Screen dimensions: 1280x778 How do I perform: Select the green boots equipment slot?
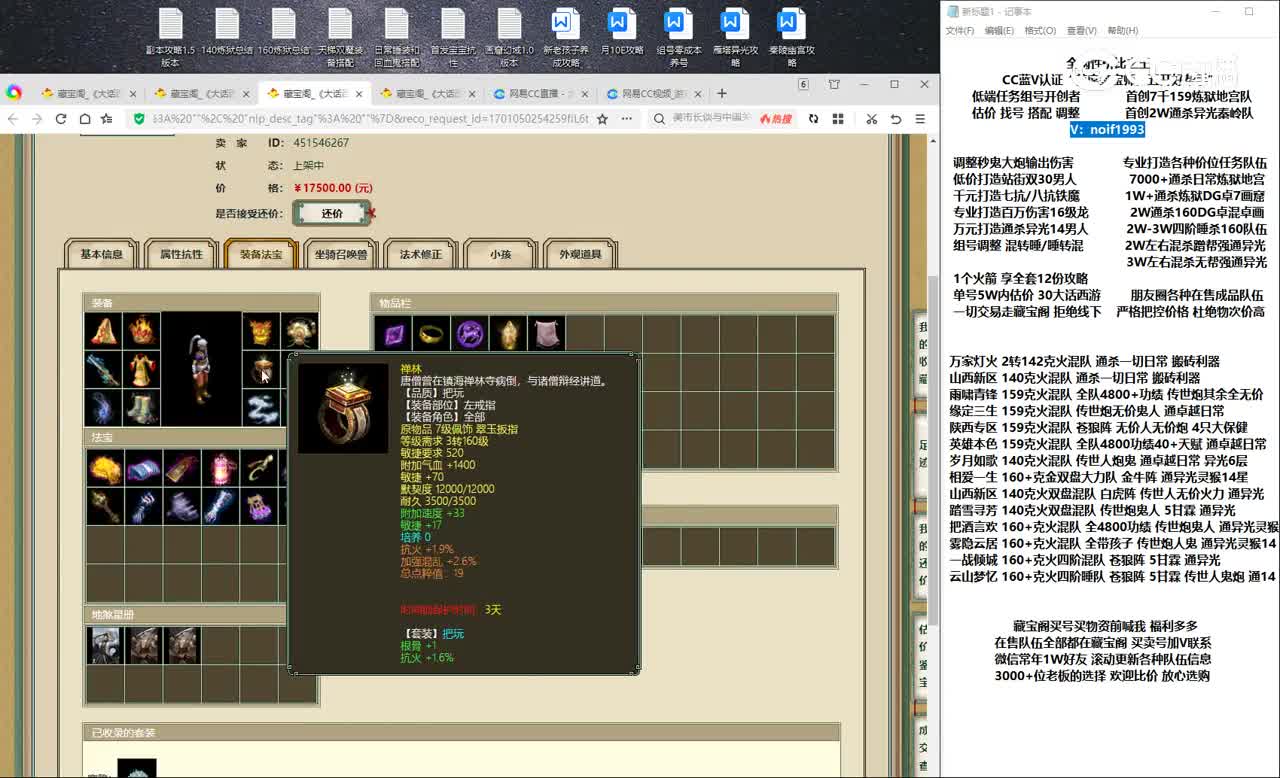[x=142, y=407]
